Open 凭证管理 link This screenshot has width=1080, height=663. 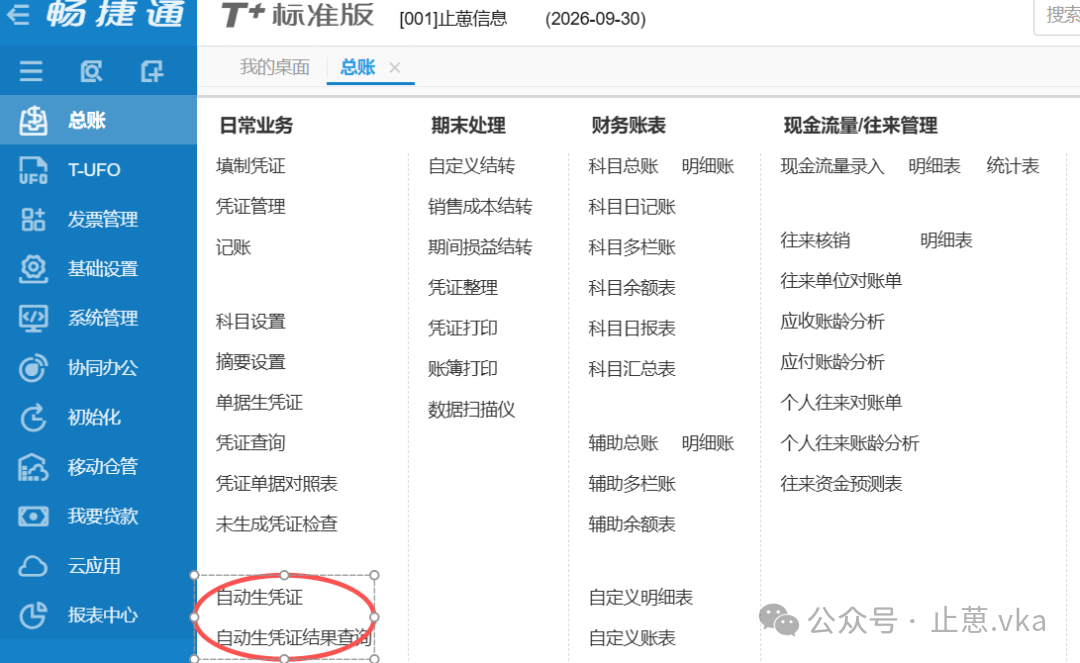tap(250, 207)
